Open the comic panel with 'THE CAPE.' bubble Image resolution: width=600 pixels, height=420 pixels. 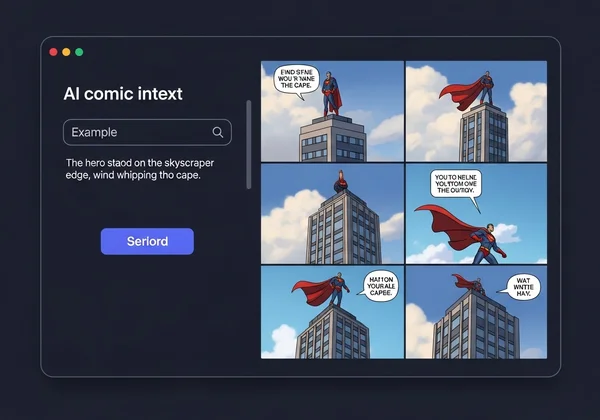[x=332, y=111]
